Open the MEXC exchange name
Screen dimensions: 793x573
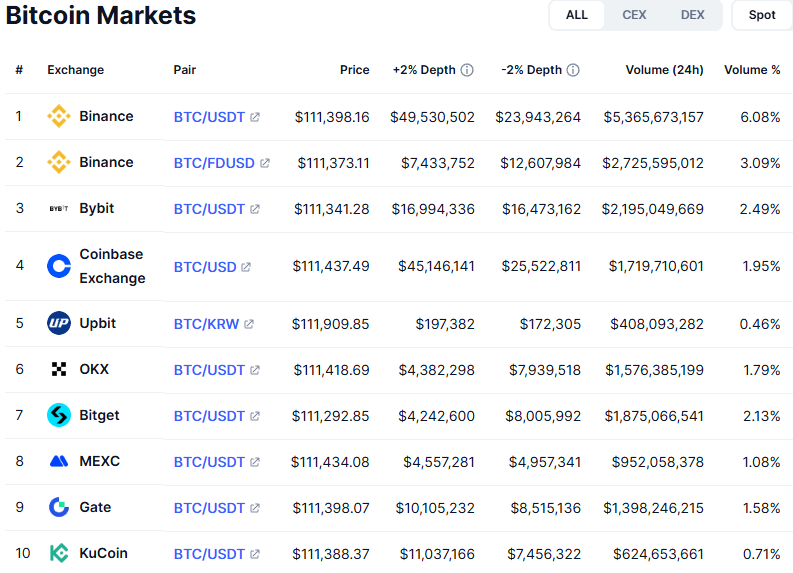tap(100, 461)
